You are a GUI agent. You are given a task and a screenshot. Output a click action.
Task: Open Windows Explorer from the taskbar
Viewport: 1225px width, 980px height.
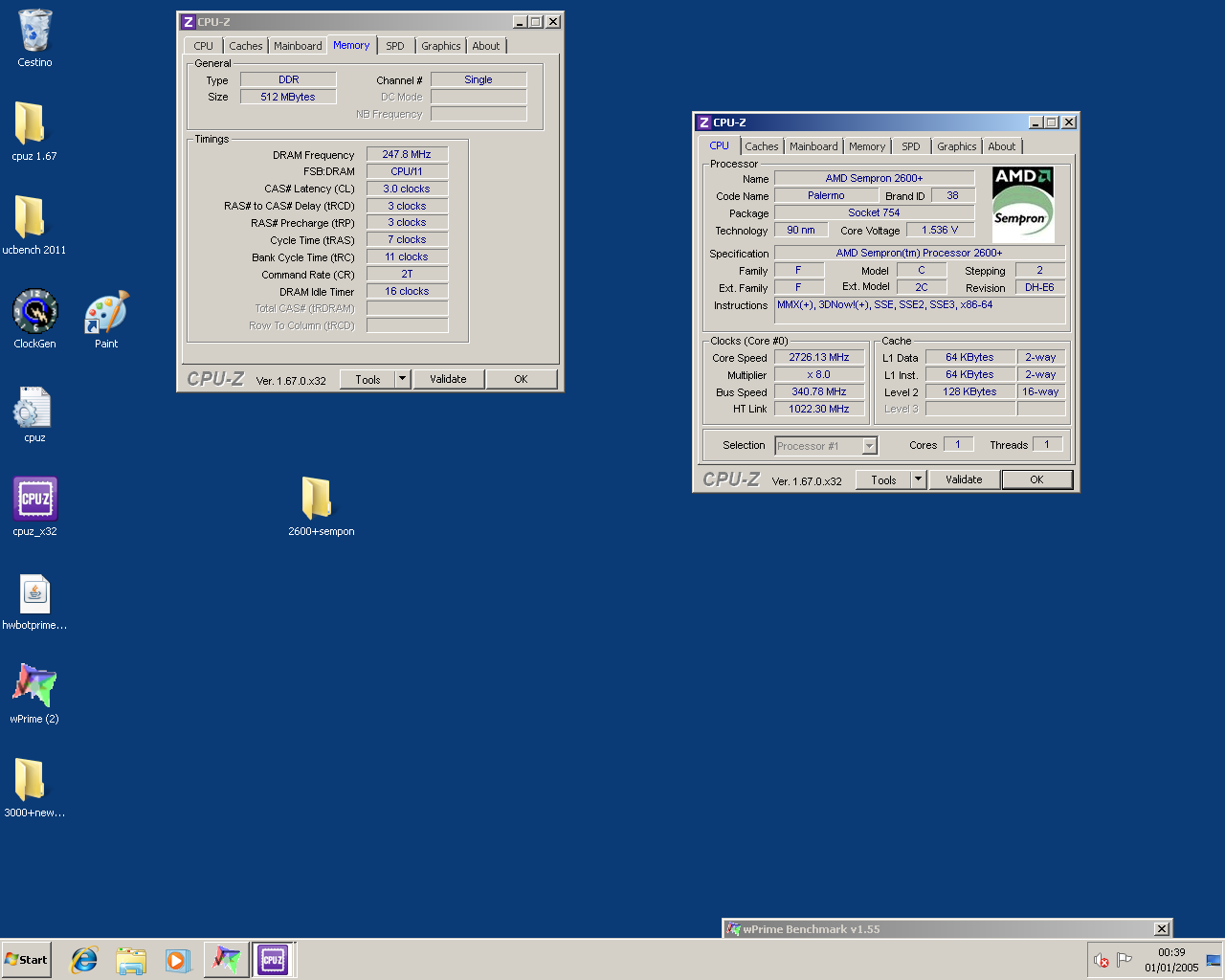point(131,960)
